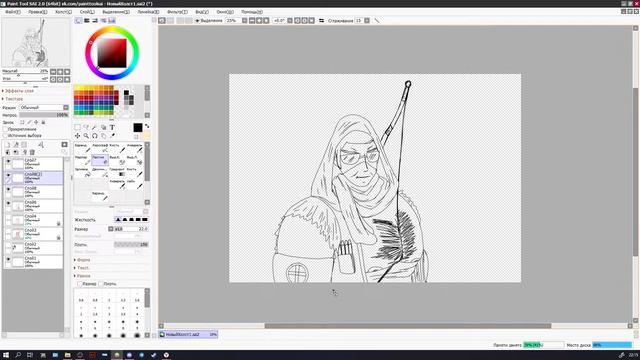The width and height of the screenshot is (640, 360).
Task: Select the Rotate view tool
Action: 95,136
